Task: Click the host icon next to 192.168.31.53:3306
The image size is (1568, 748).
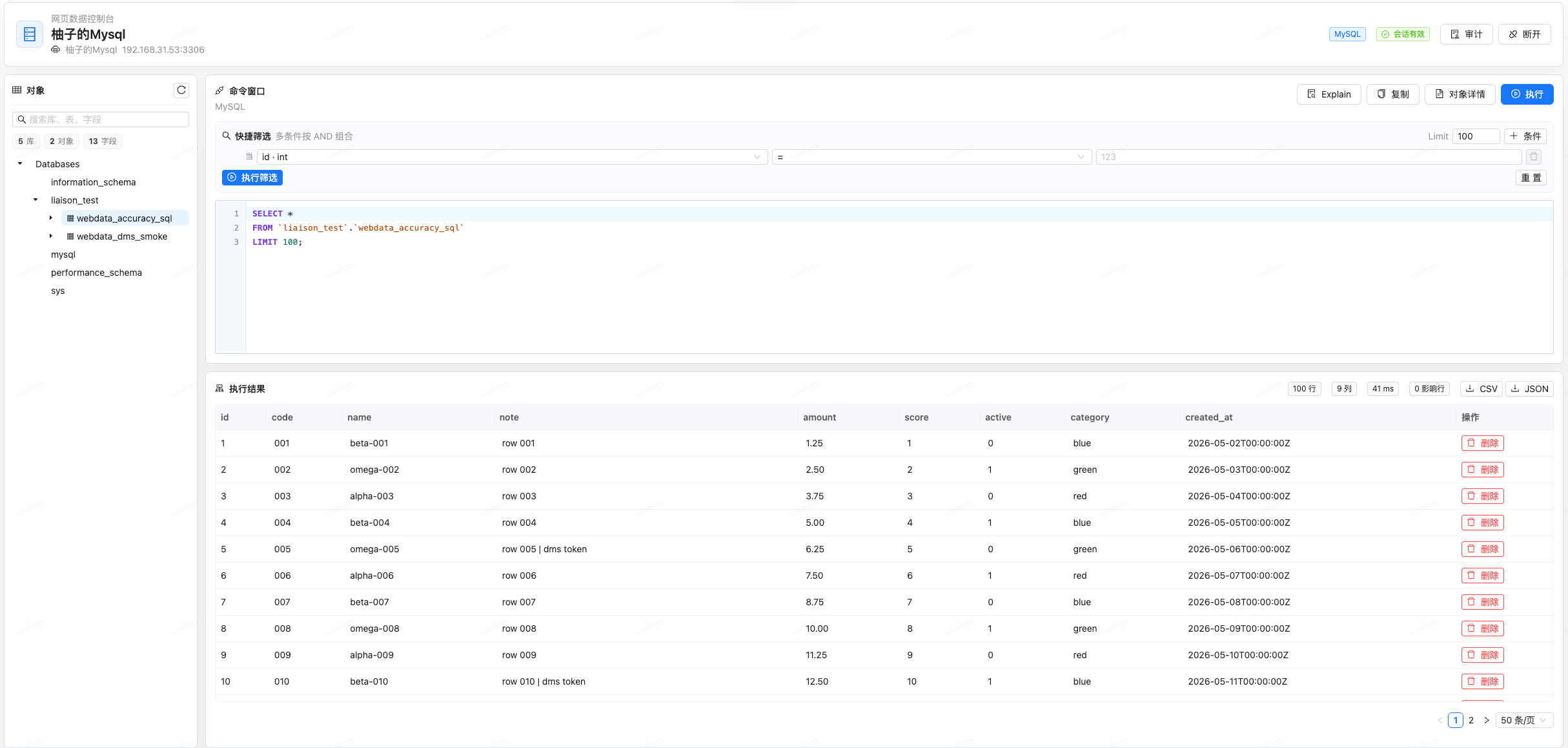Action: [56, 50]
